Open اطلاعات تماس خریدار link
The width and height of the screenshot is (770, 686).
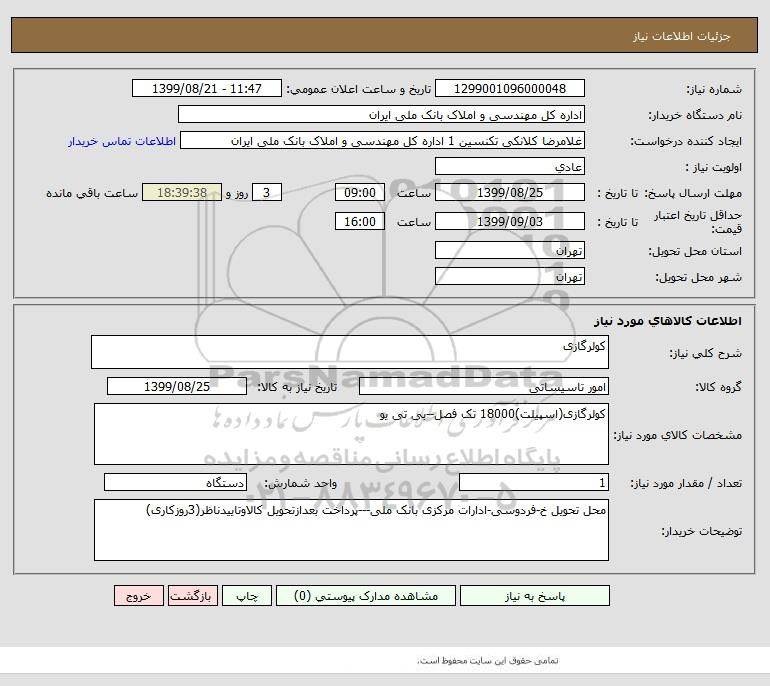122,141
